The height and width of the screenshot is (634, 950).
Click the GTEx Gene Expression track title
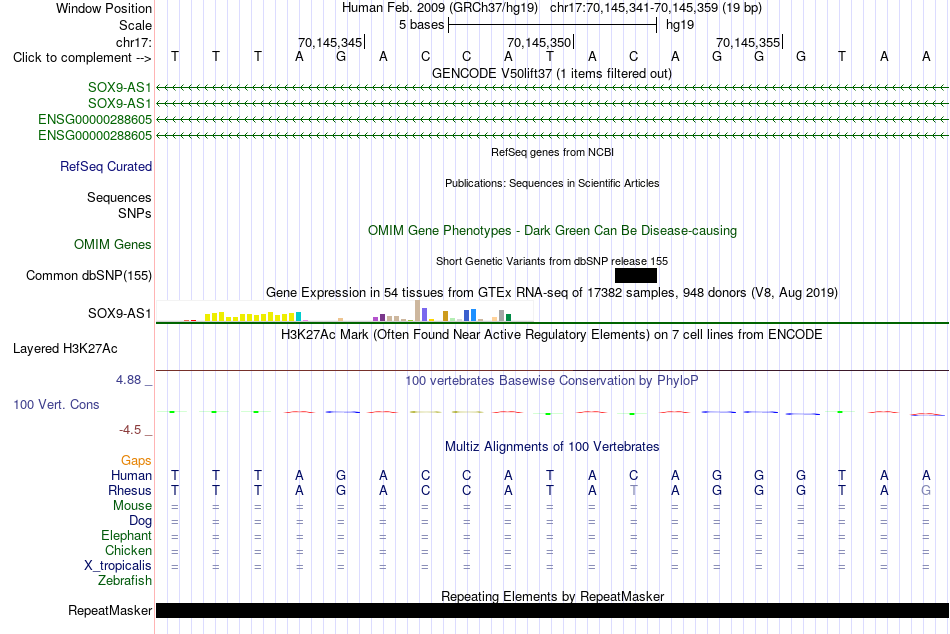point(552,293)
